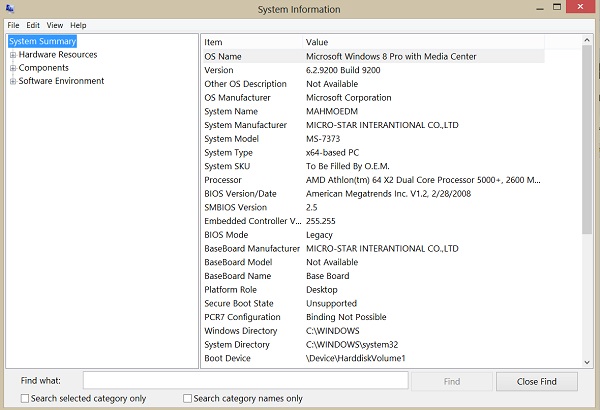Click the value Binding Not Possible
The image size is (600, 410).
pyautogui.click(x=346, y=317)
